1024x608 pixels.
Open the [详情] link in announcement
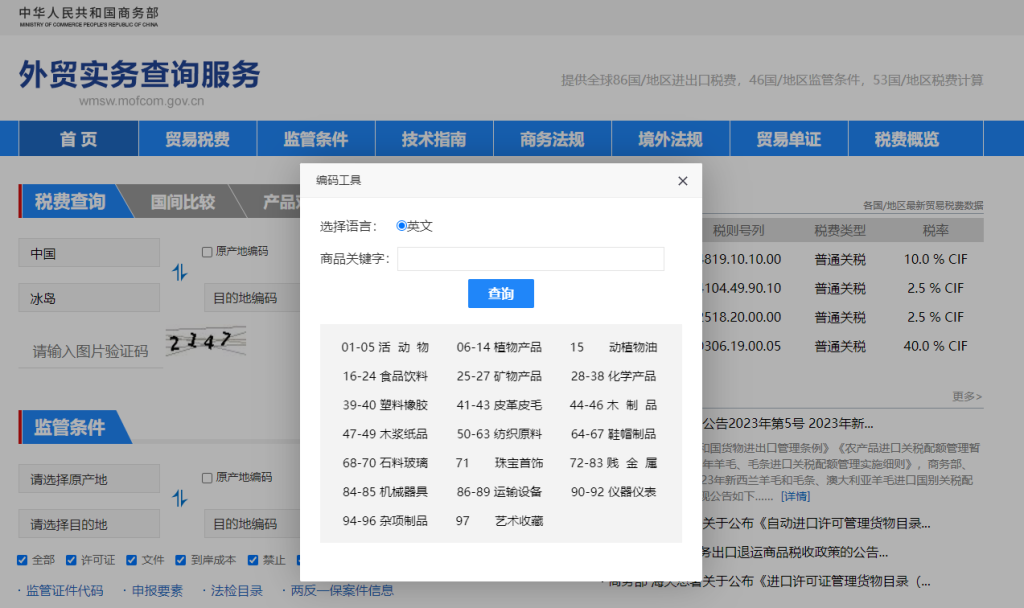coord(795,496)
